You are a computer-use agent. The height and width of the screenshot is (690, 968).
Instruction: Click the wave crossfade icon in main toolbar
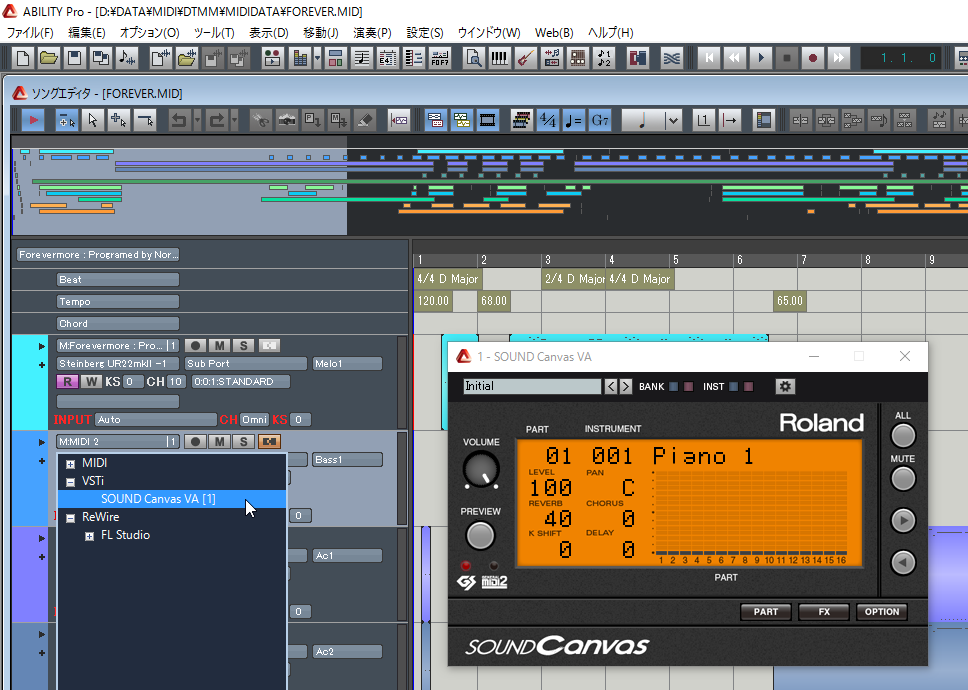click(x=671, y=58)
